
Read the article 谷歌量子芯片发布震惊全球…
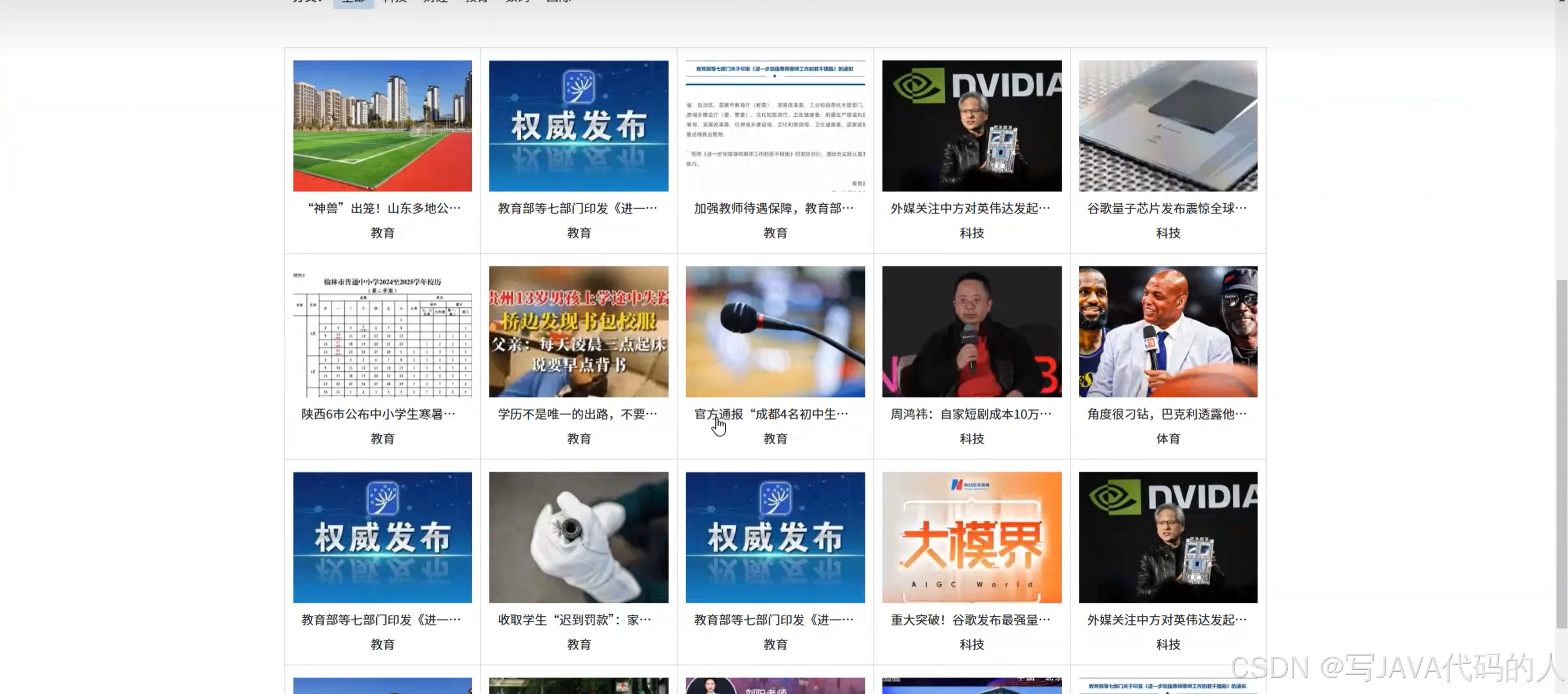[x=1167, y=208]
